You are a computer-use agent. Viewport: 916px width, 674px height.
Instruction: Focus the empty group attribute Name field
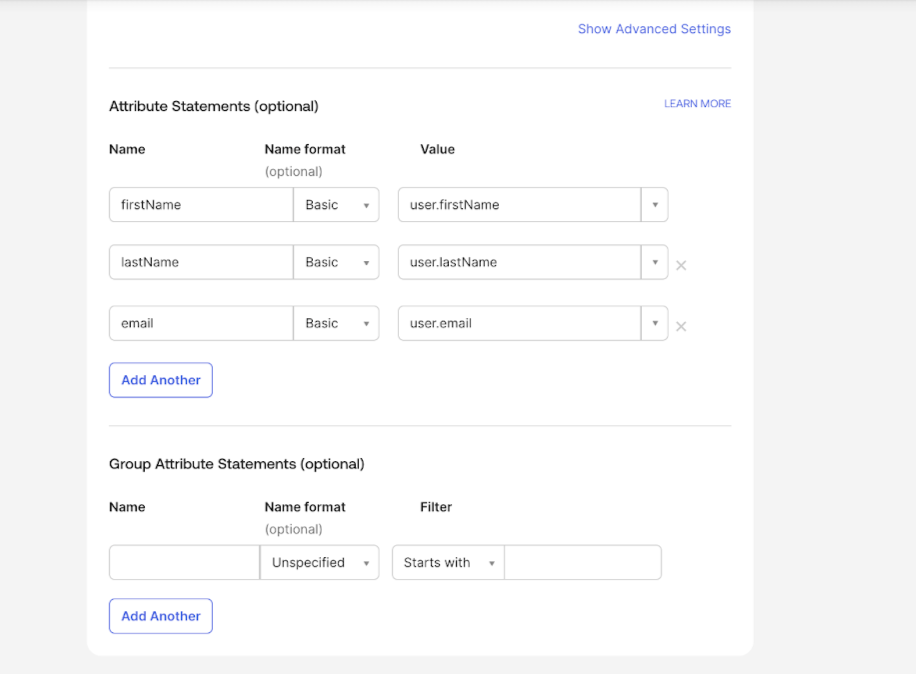tap(184, 562)
